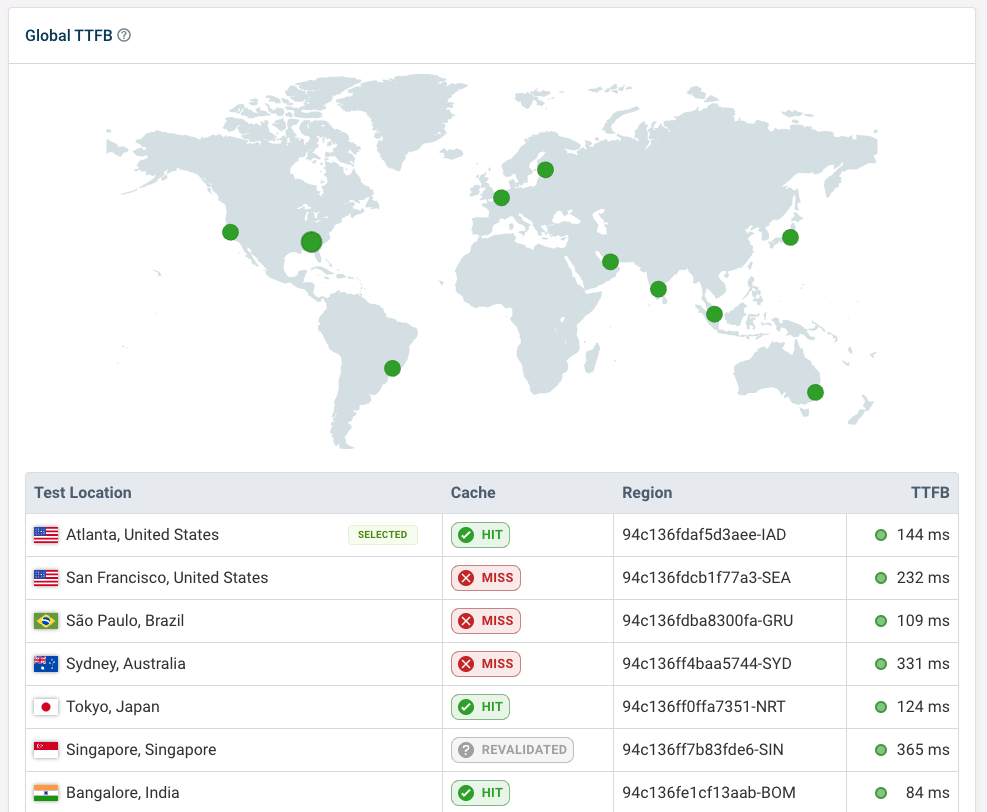This screenshot has height=812, width=987.
Task: Select the Atlanta marker on the map
Action: tap(312, 242)
